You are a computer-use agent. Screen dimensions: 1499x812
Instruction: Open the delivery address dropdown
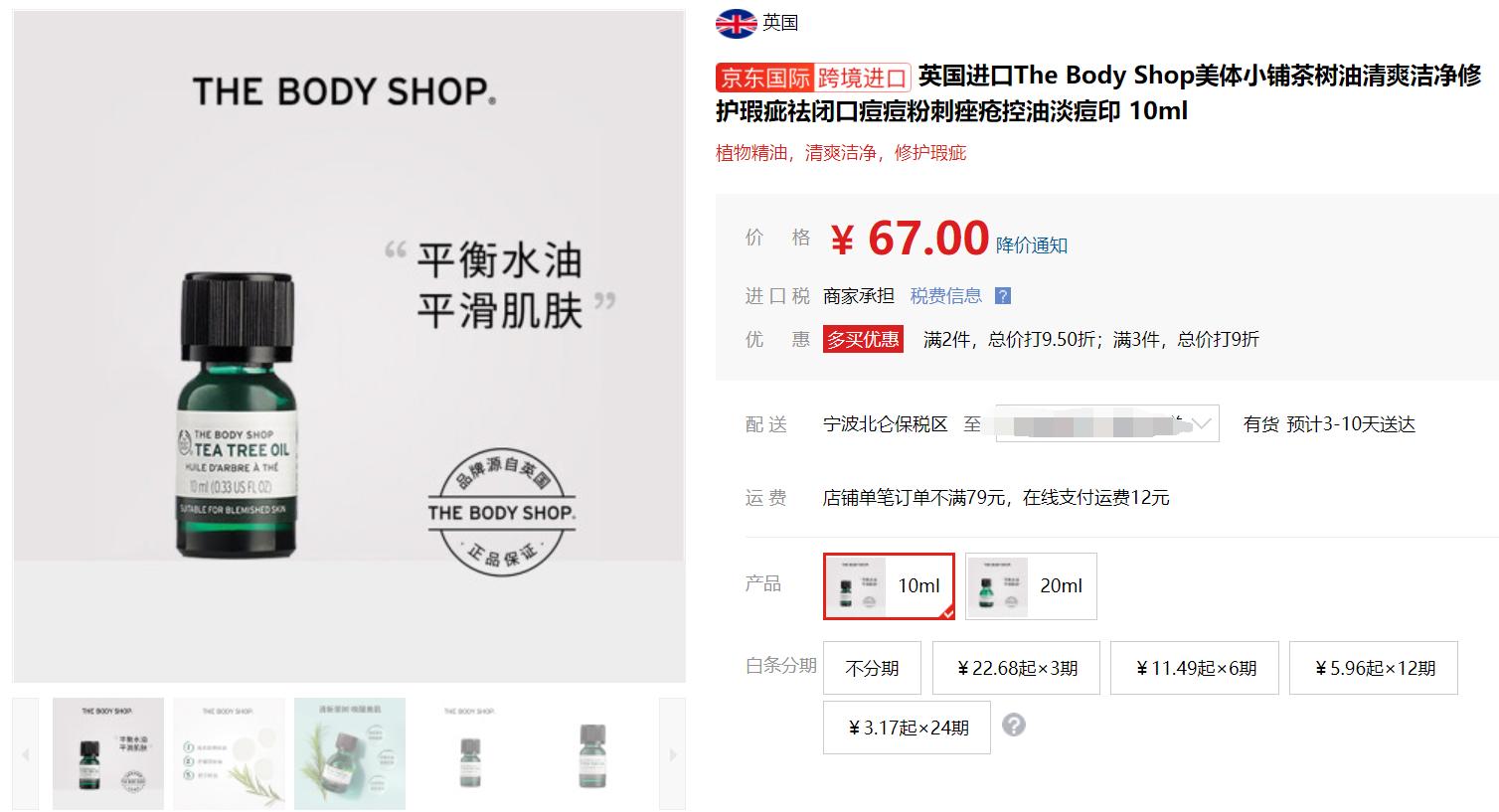point(1107,424)
